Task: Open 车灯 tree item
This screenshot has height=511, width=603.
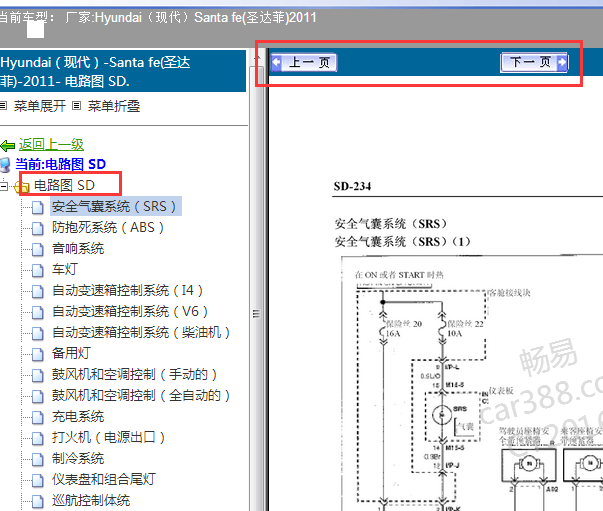Action: pyautogui.click(x=65, y=269)
